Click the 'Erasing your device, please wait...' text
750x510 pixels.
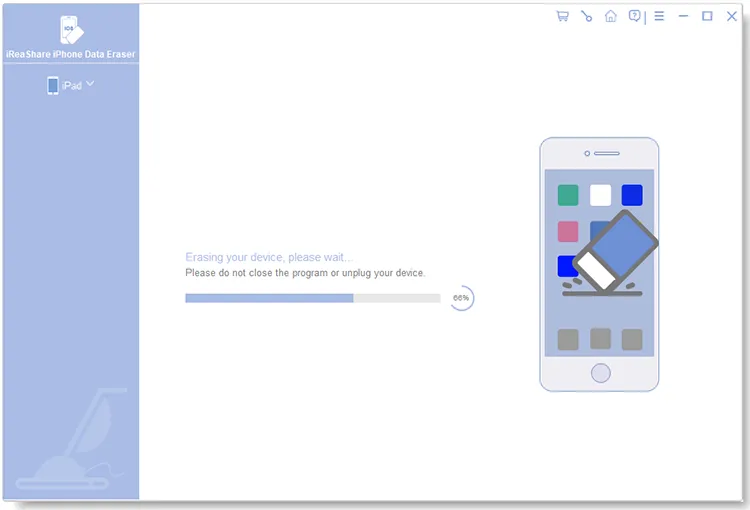pyautogui.click(x=269, y=257)
